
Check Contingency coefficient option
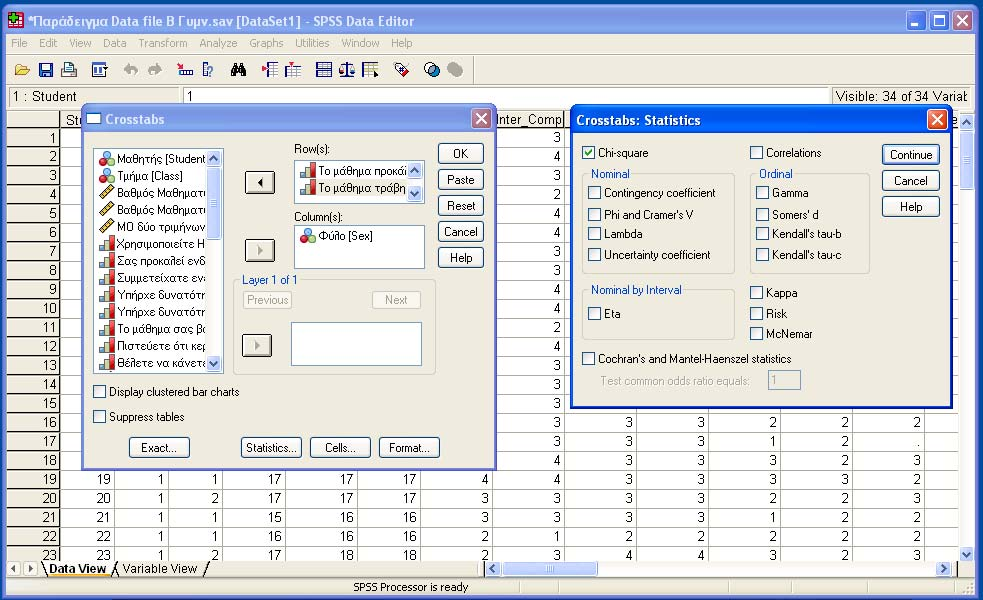[594, 192]
